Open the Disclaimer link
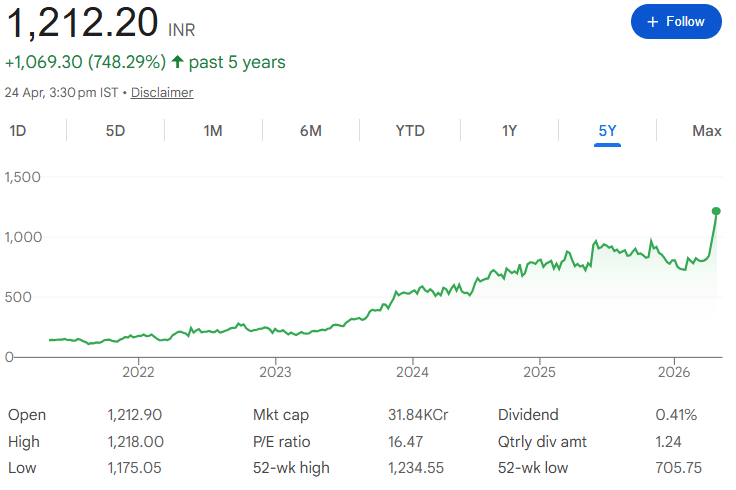The image size is (736, 490). tap(162, 92)
